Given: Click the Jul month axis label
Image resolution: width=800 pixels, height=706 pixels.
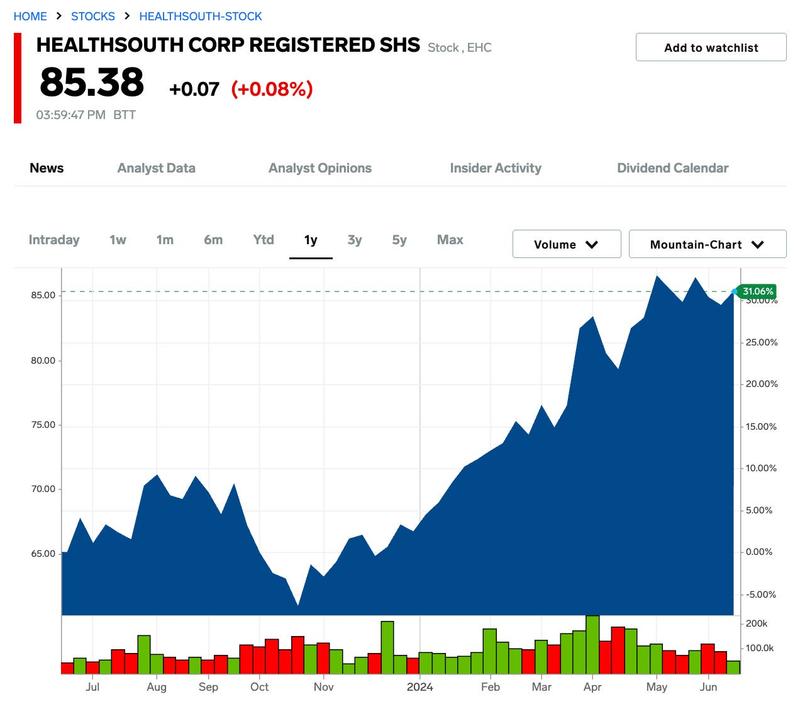Looking at the screenshot, I should click(x=92, y=687).
